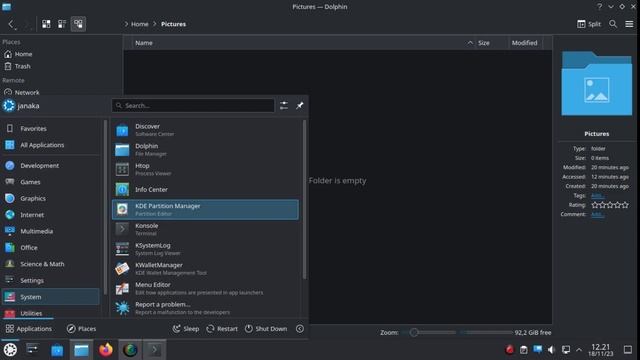The height and width of the screenshot is (360, 640).
Task: Open Discover from the taskbar
Action: pos(57,350)
